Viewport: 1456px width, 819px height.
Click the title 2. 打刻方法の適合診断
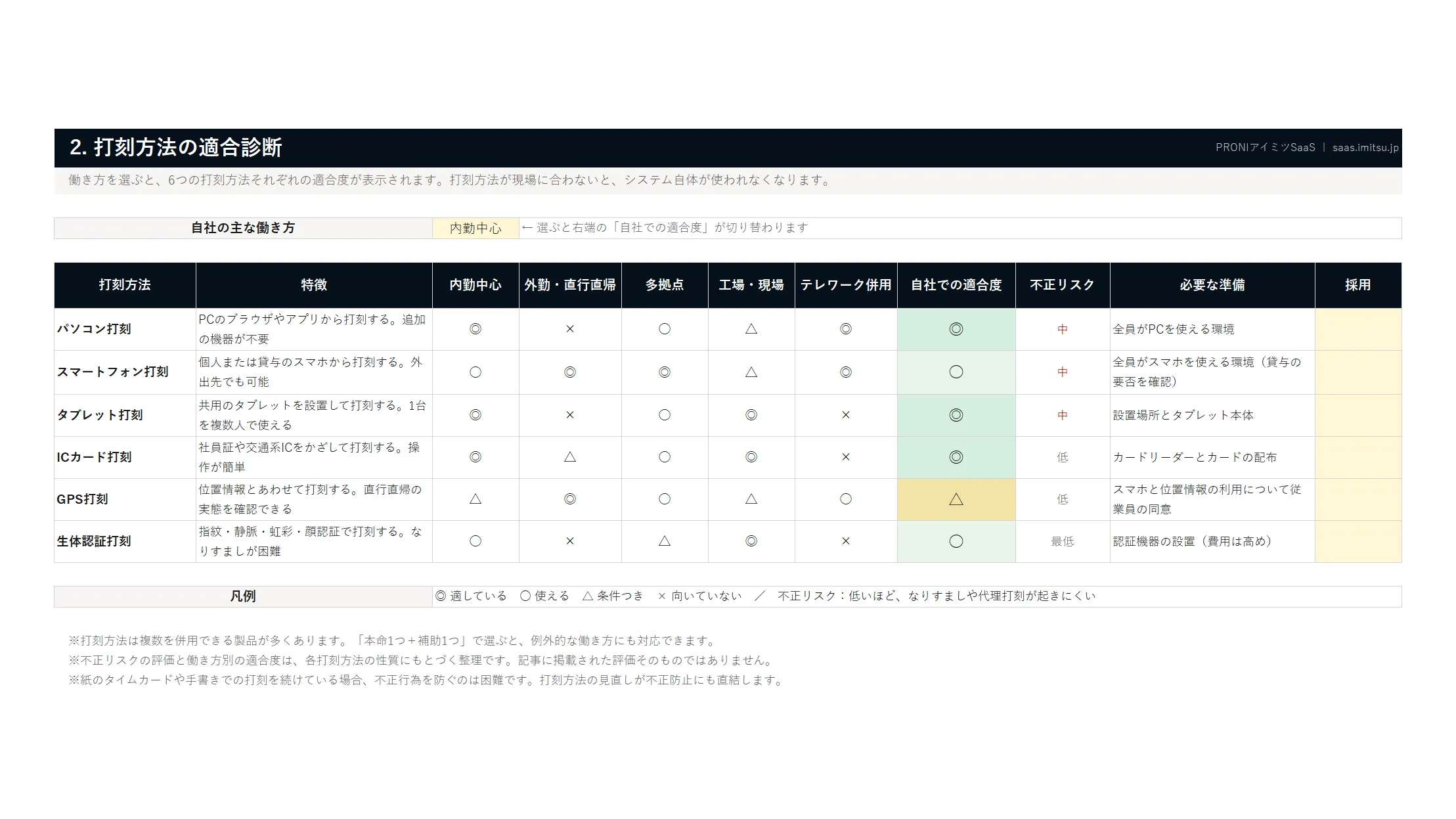click(x=175, y=147)
